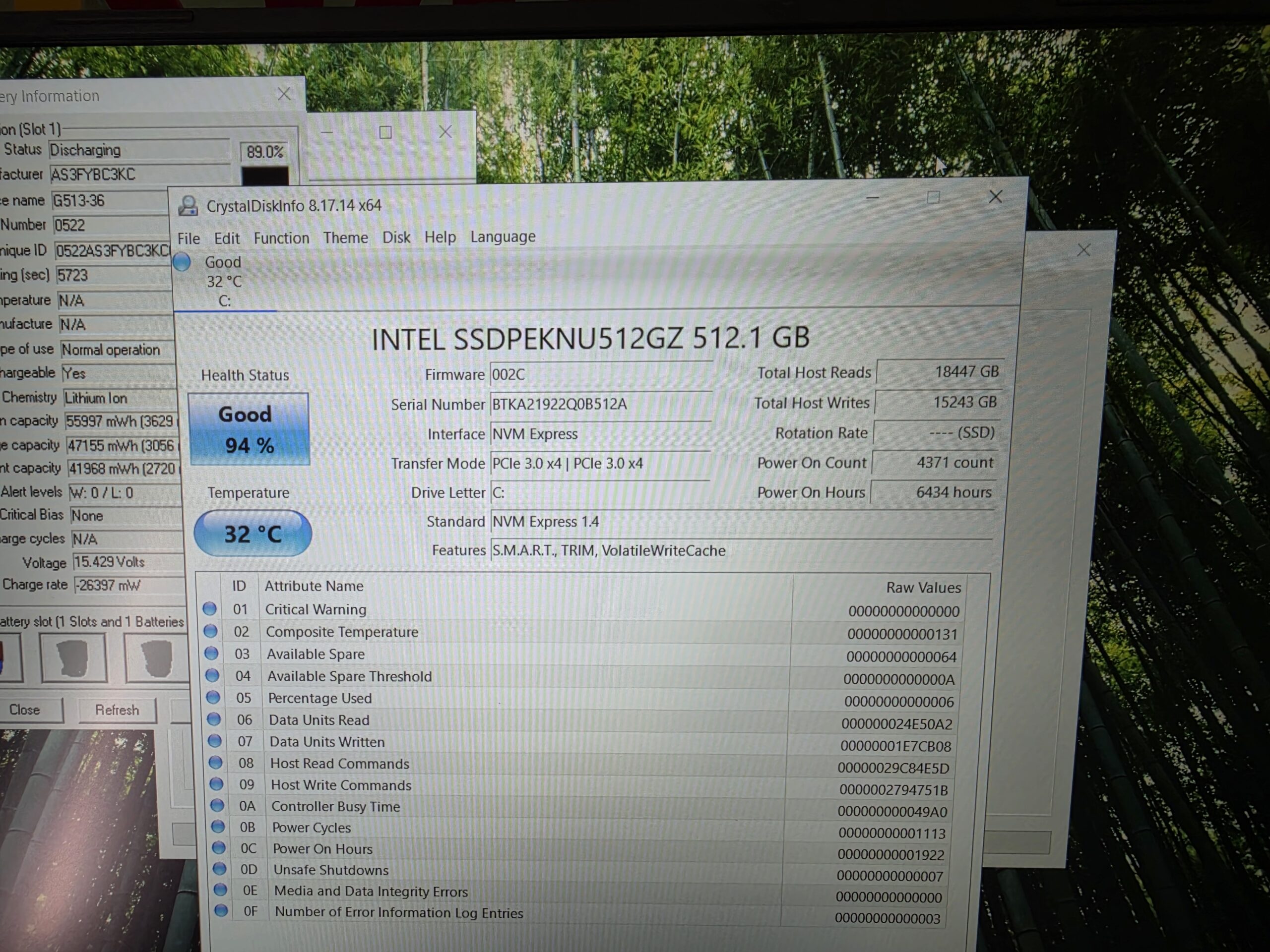1270x952 pixels.
Task: Click the Power On Count value 4371 count
Action: (935, 462)
